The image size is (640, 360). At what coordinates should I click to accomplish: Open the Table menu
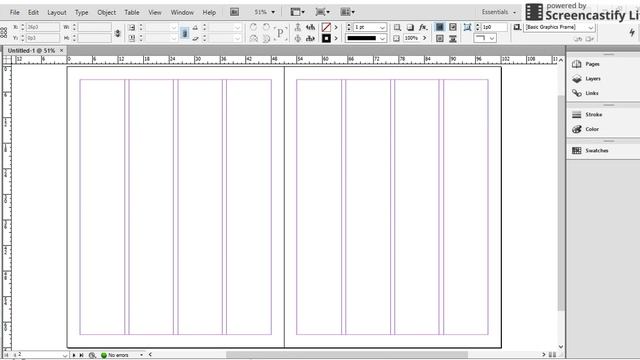pos(132,12)
